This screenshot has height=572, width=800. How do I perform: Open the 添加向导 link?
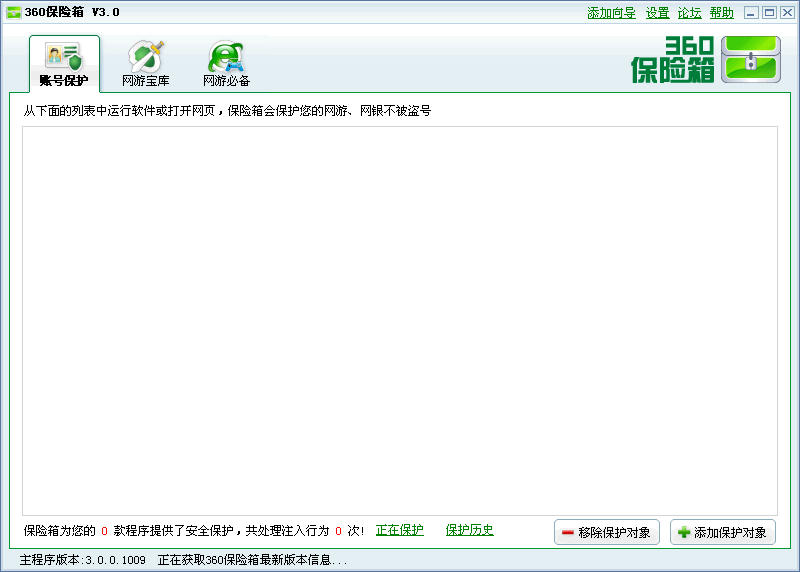pos(611,13)
